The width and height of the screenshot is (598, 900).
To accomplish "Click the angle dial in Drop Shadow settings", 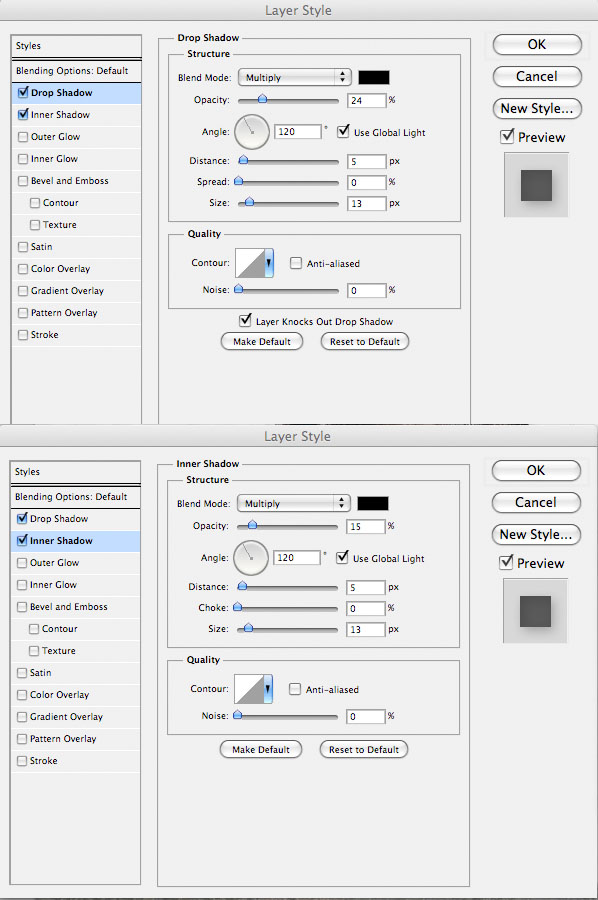I will click(x=252, y=131).
